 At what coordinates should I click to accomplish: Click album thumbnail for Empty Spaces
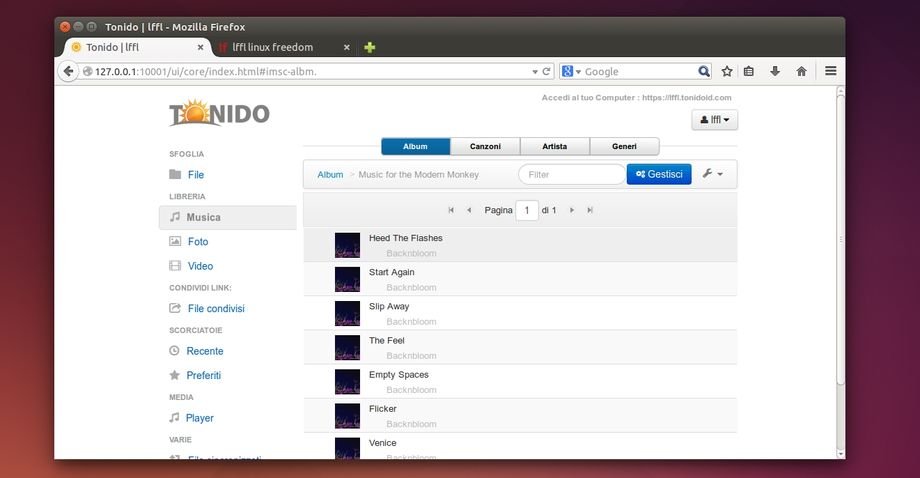pos(347,381)
